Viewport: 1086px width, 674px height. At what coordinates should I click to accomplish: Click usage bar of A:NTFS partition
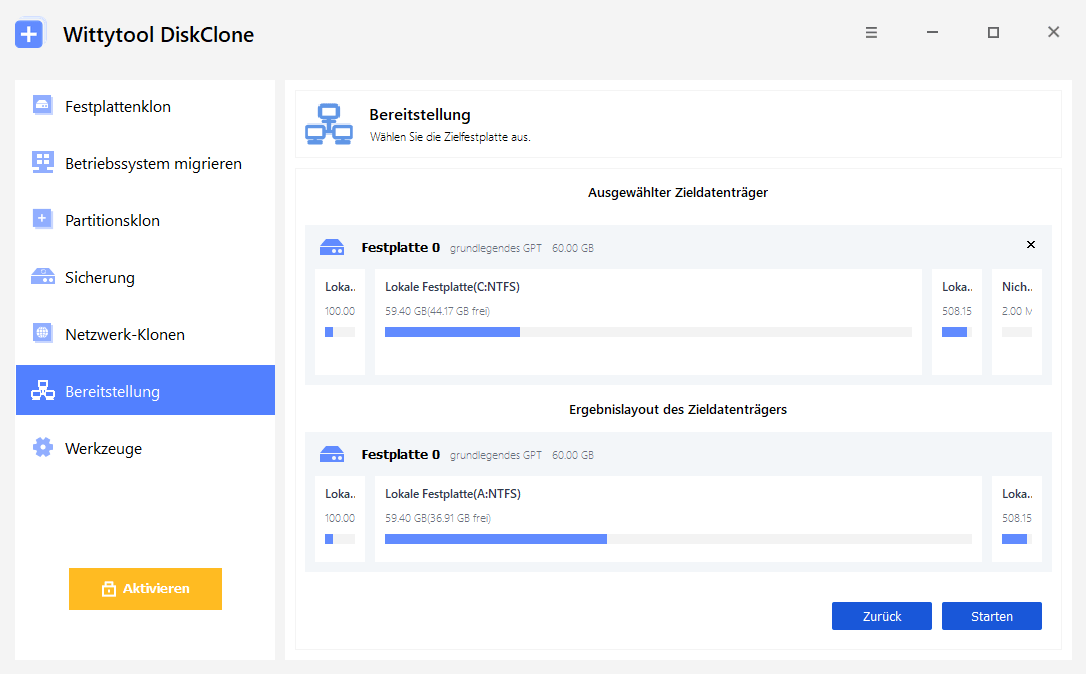678,539
